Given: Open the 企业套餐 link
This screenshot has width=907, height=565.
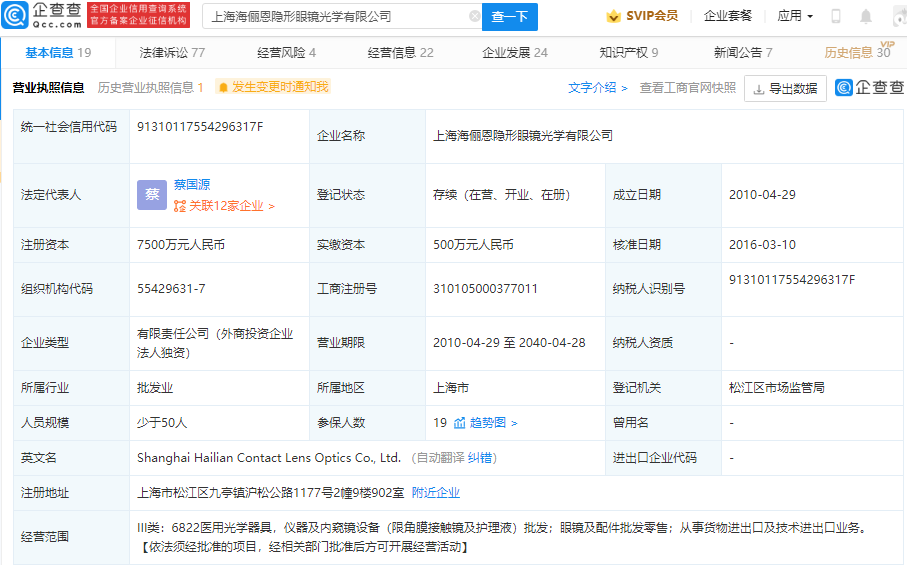Looking at the screenshot, I should coord(728,16).
